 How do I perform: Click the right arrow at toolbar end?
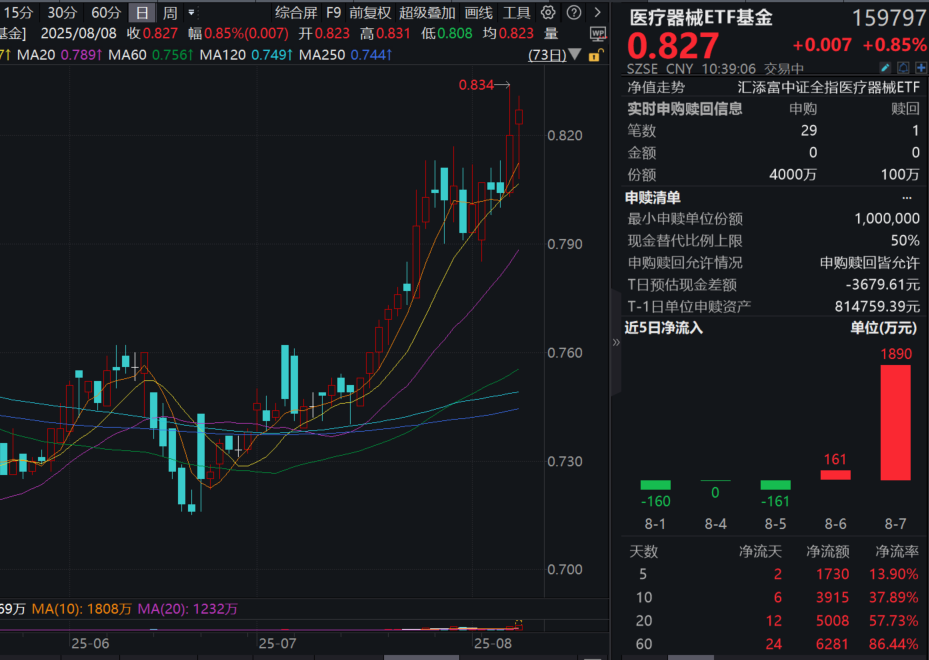tap(594, 12)
